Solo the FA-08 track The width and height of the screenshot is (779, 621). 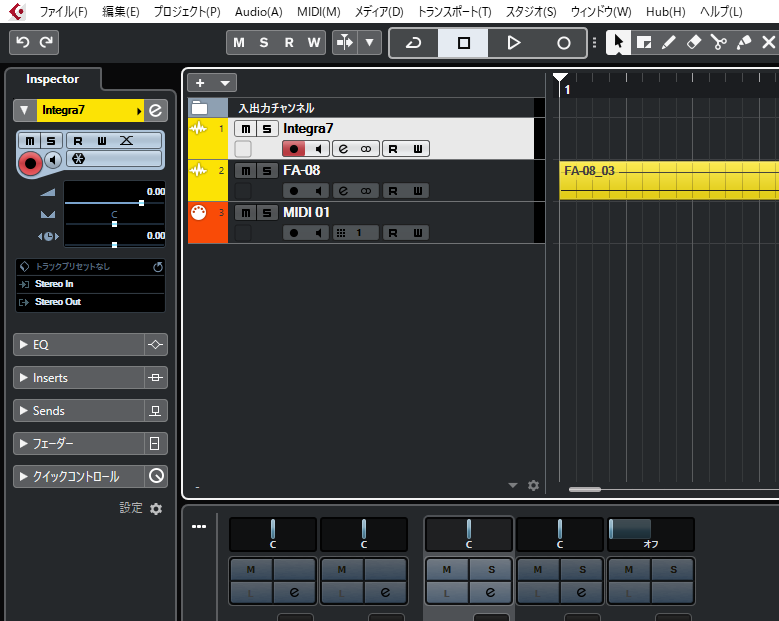pos(267,171)
